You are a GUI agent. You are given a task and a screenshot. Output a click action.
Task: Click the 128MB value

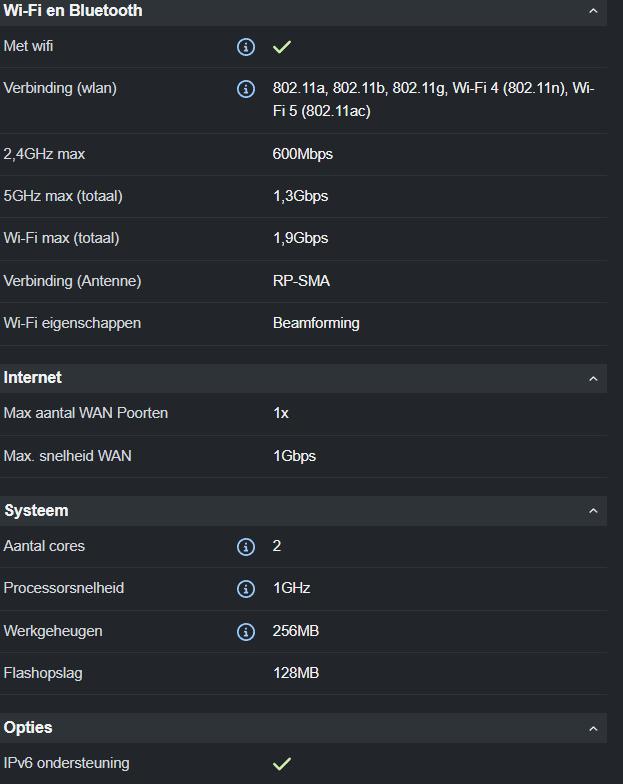296,673
